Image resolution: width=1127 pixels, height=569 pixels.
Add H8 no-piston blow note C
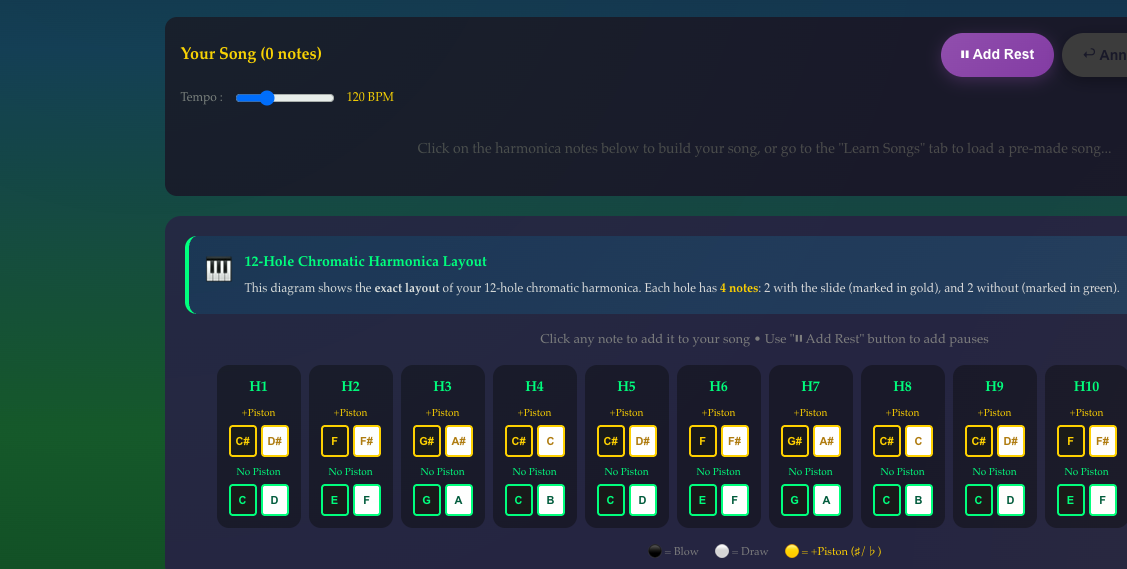(x=887, y=500)
